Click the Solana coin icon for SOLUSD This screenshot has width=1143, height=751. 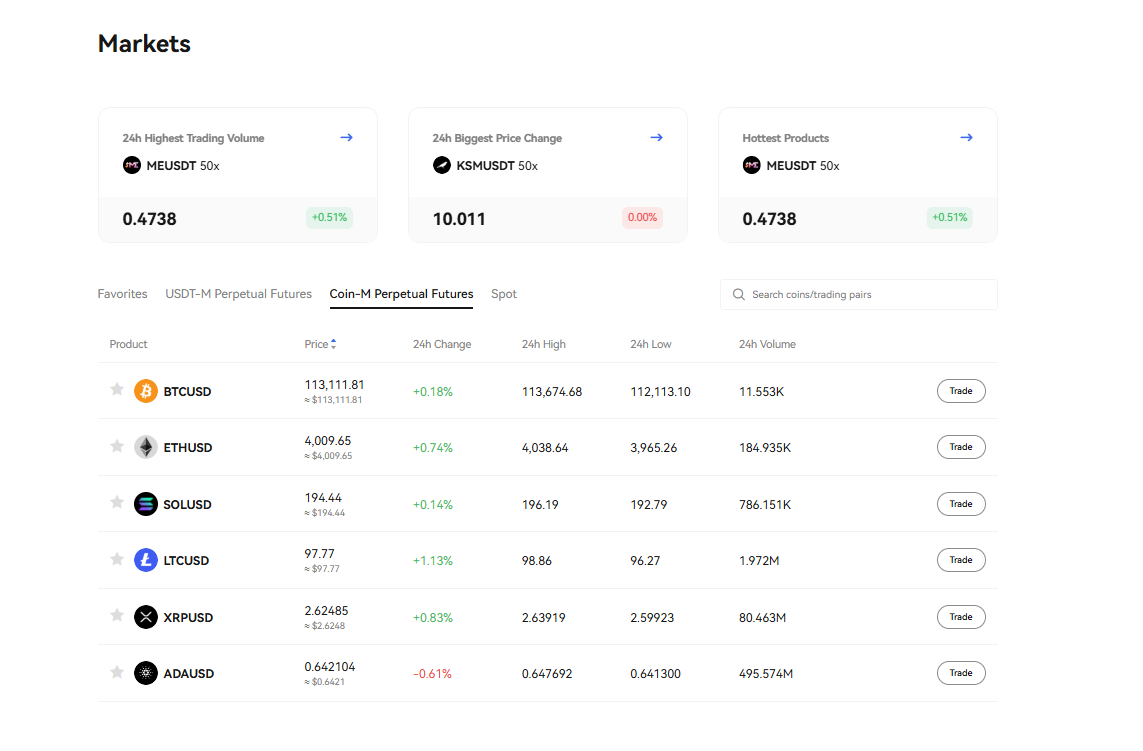(x=145, y=504)
